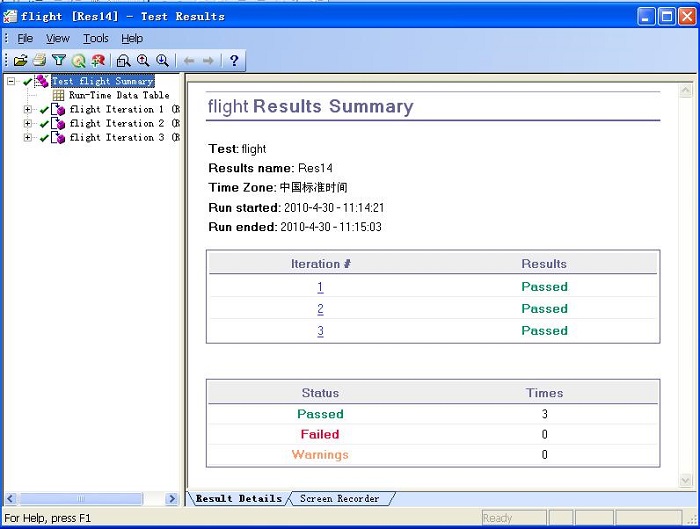Viewport: 700px width, 529px height.
Task: Click the Print icon in toolbar
Action: 39,61
